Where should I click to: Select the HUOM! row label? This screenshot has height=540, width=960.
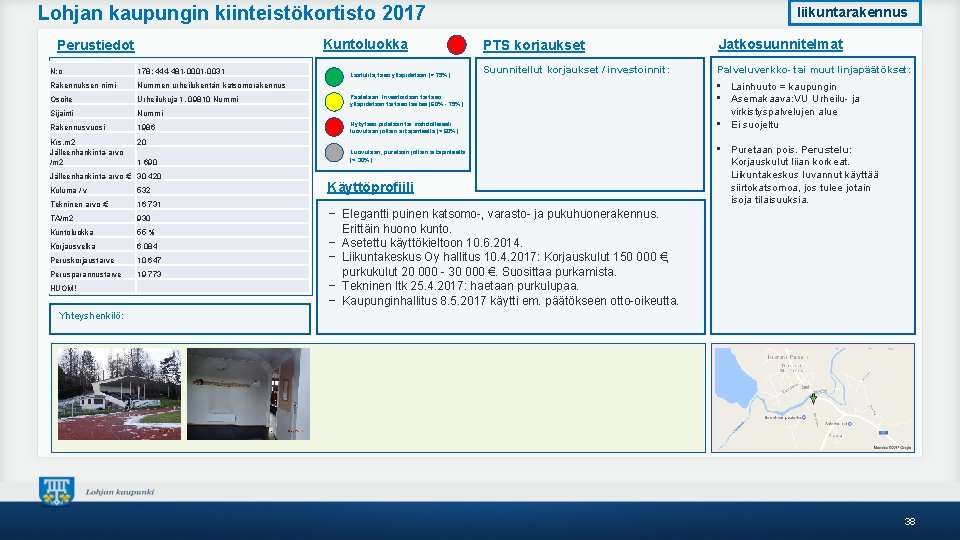[x=64, y=288]
